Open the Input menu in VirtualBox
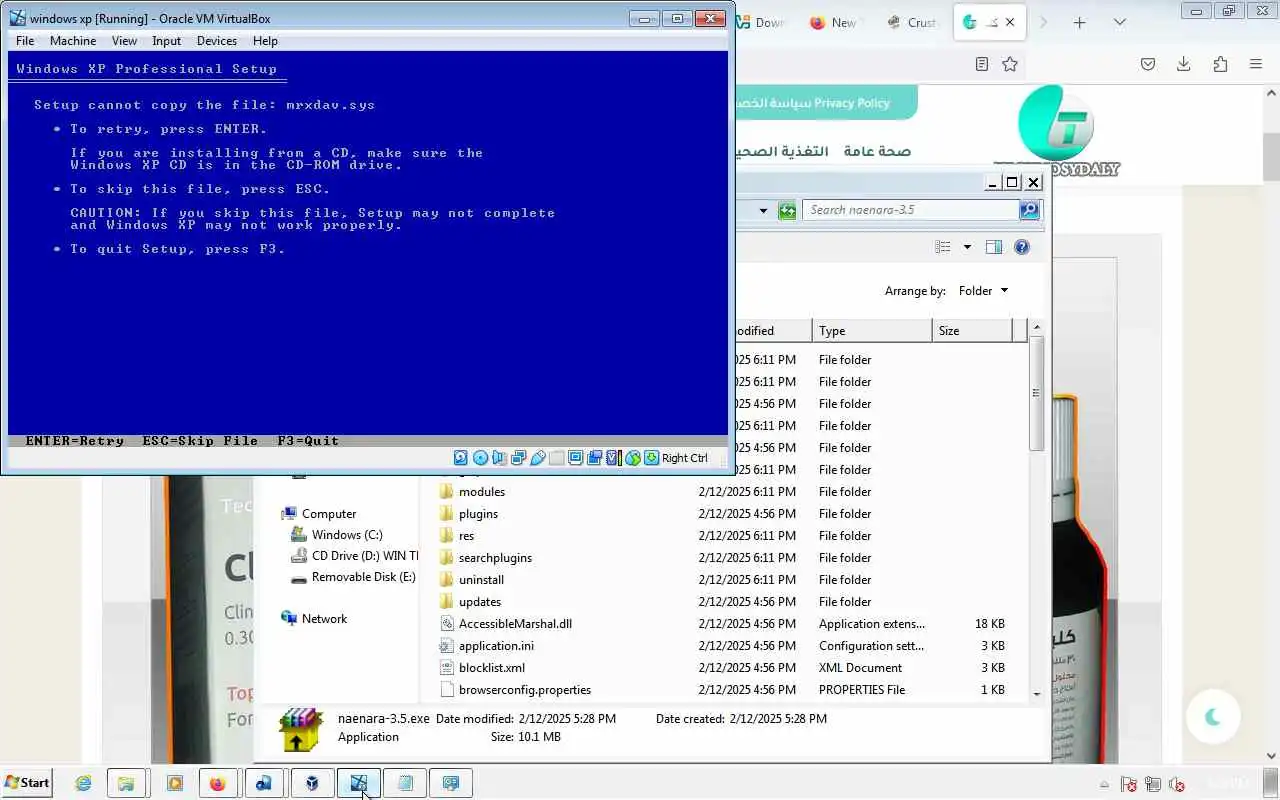Image resolution: width=1280 pixels, height=800 pixels. pyautogui.click(x=167, y=41)
